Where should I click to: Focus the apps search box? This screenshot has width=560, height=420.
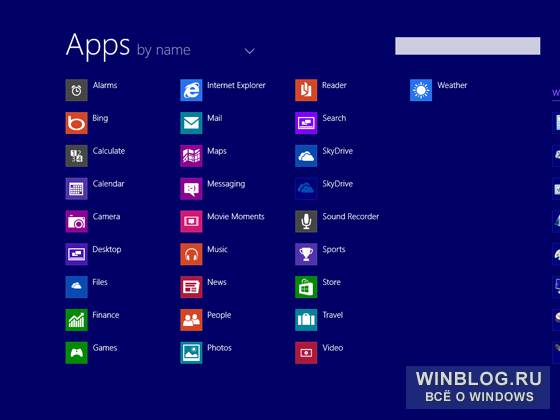468,46
